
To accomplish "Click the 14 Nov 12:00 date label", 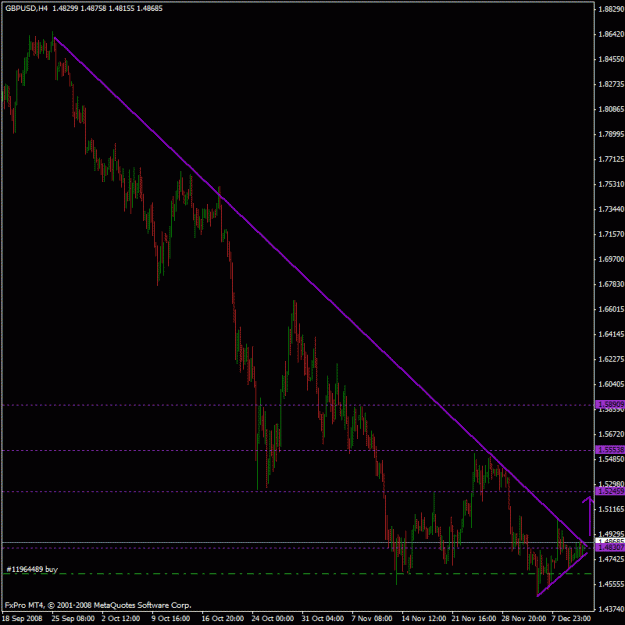I will (424, 619).
